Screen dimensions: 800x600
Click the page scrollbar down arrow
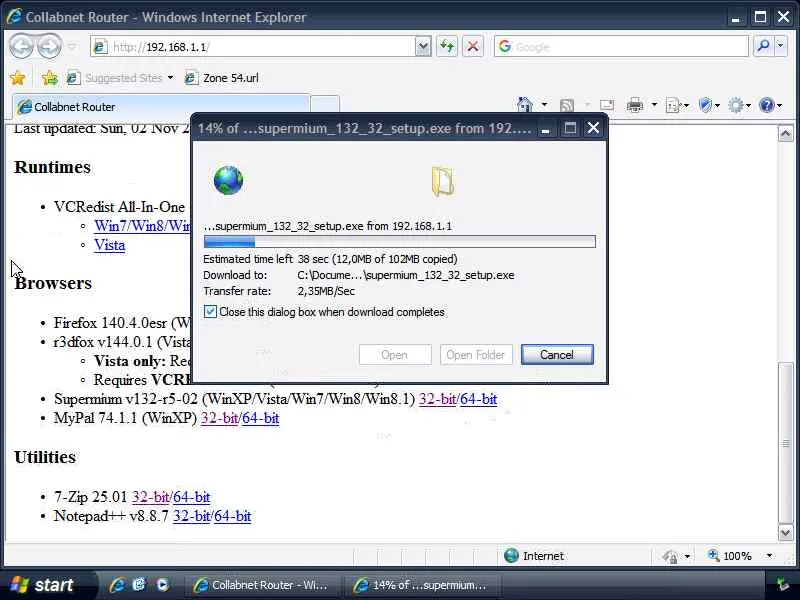coord(786,533)
